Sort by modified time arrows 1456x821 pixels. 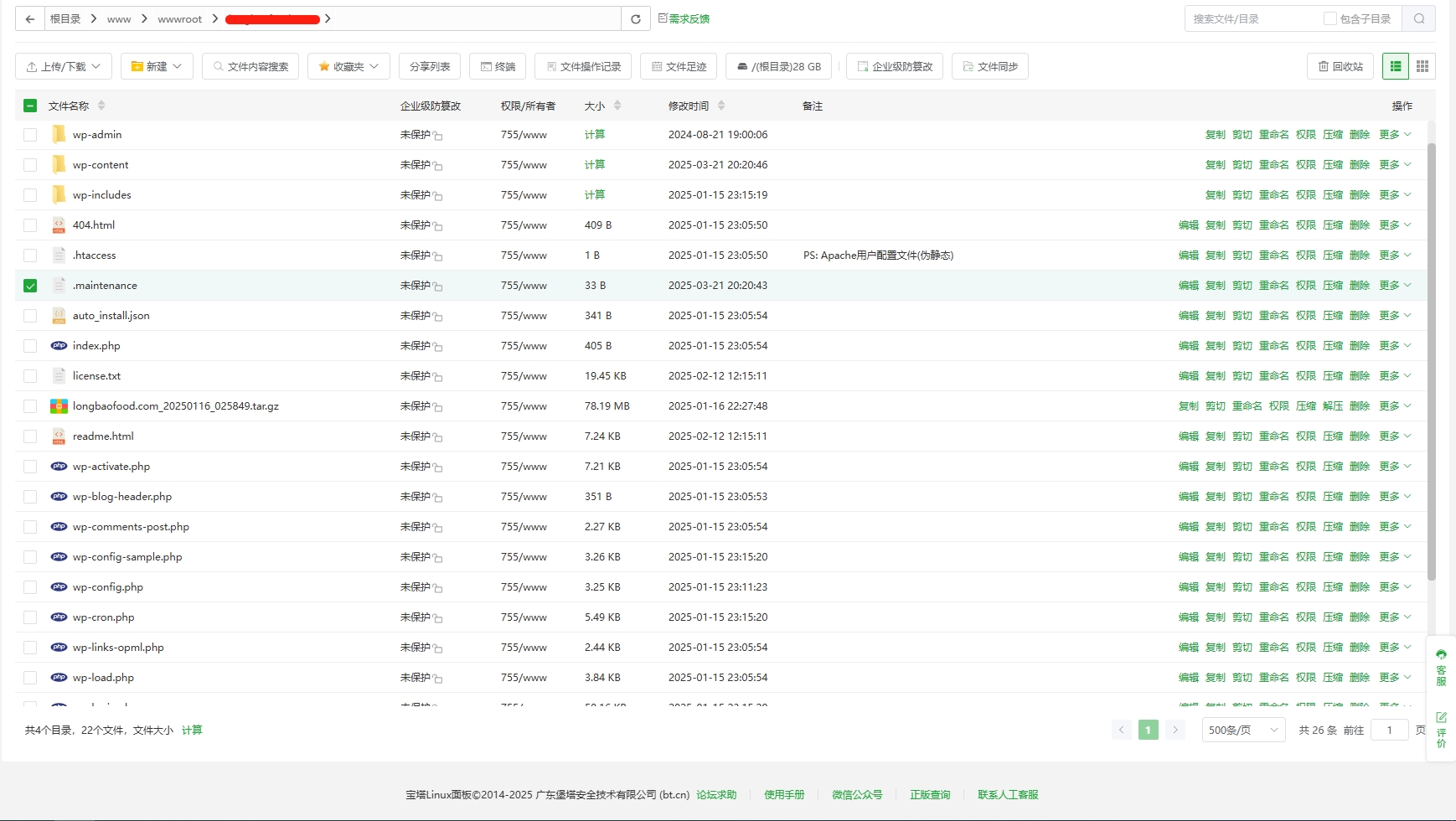coord(721,106)
